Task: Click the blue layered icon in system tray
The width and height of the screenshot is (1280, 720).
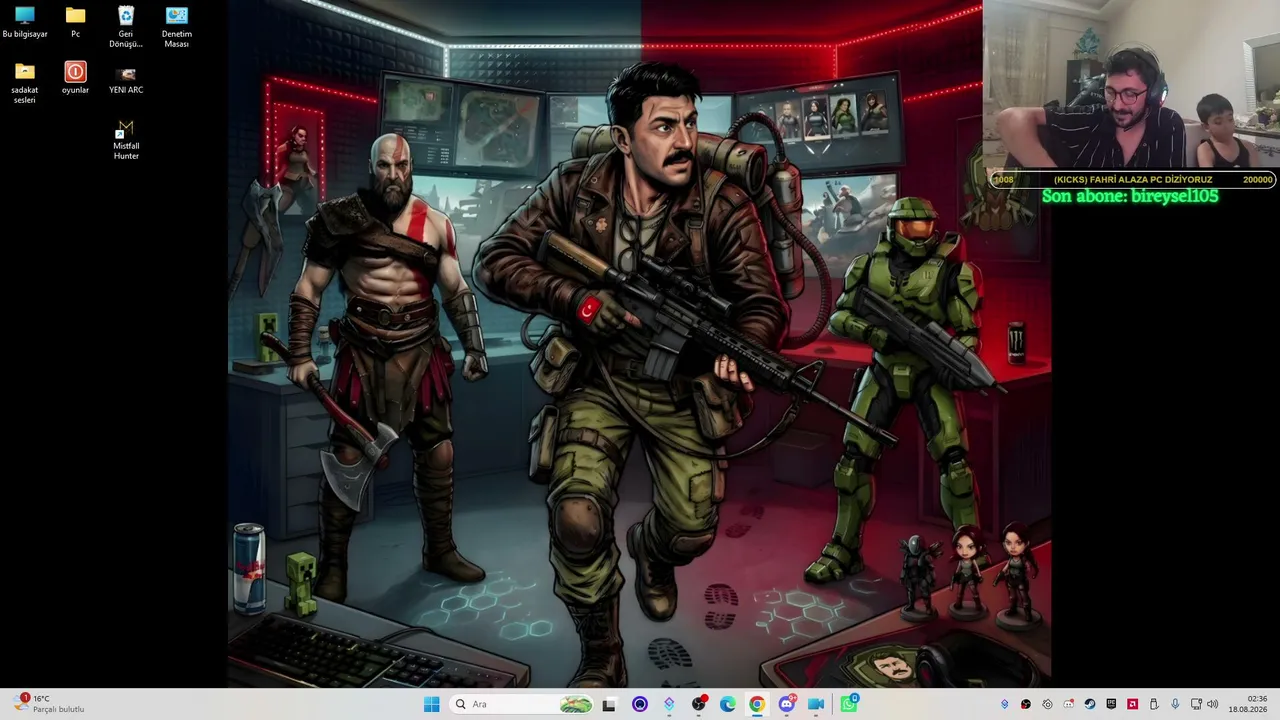Action: pyautogui.click(x=1005, y=704)
